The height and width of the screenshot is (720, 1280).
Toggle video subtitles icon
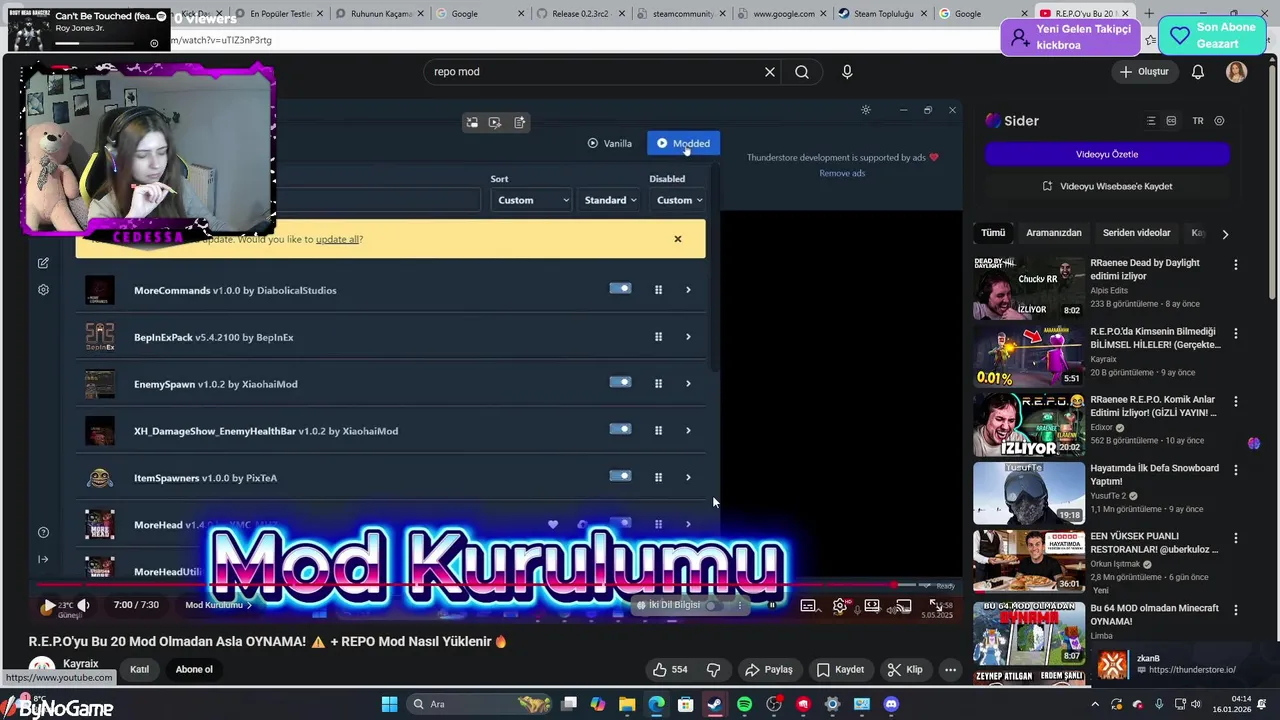click(x=808, y=606)
